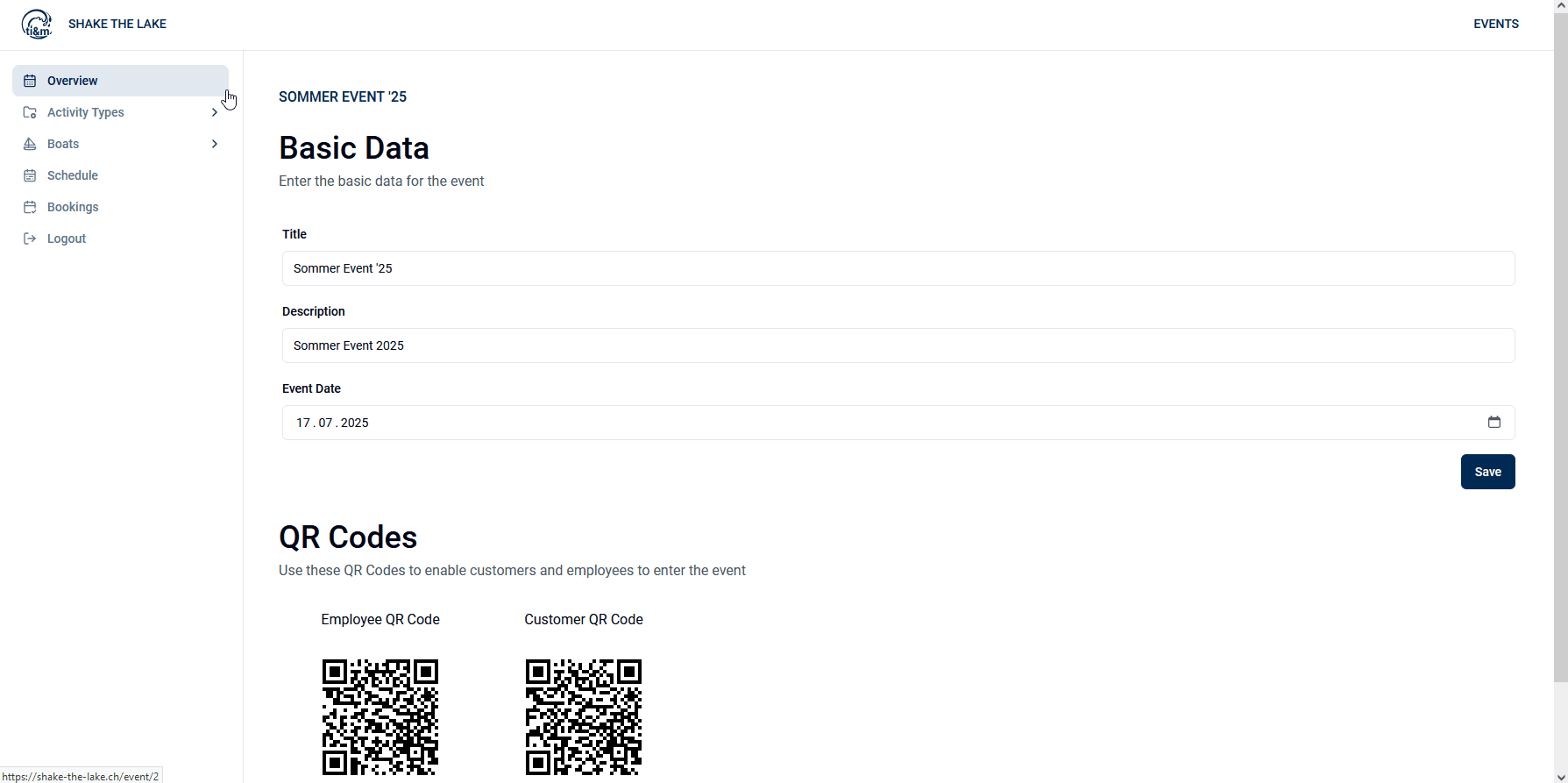The width and height of the screenshot is (1568, 783).
Task: Open the Event Date calendar picker icon
Action: point(1494,422)
